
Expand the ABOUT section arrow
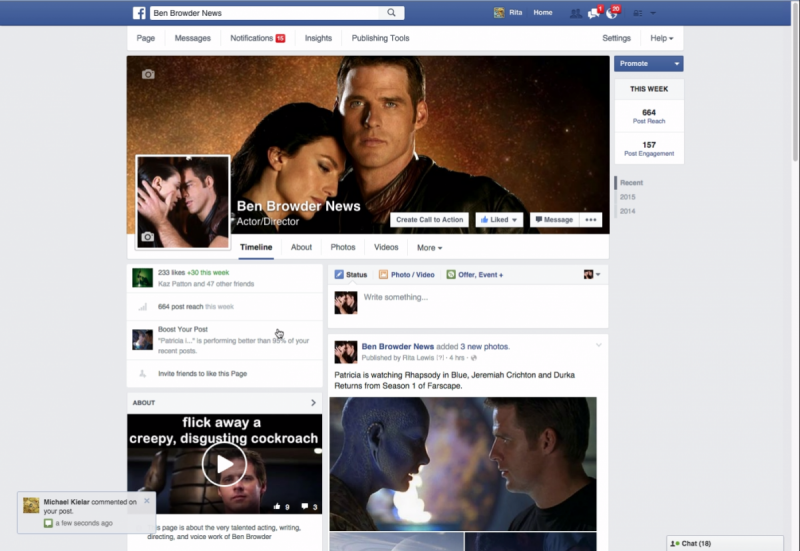[x=313, y=403]
